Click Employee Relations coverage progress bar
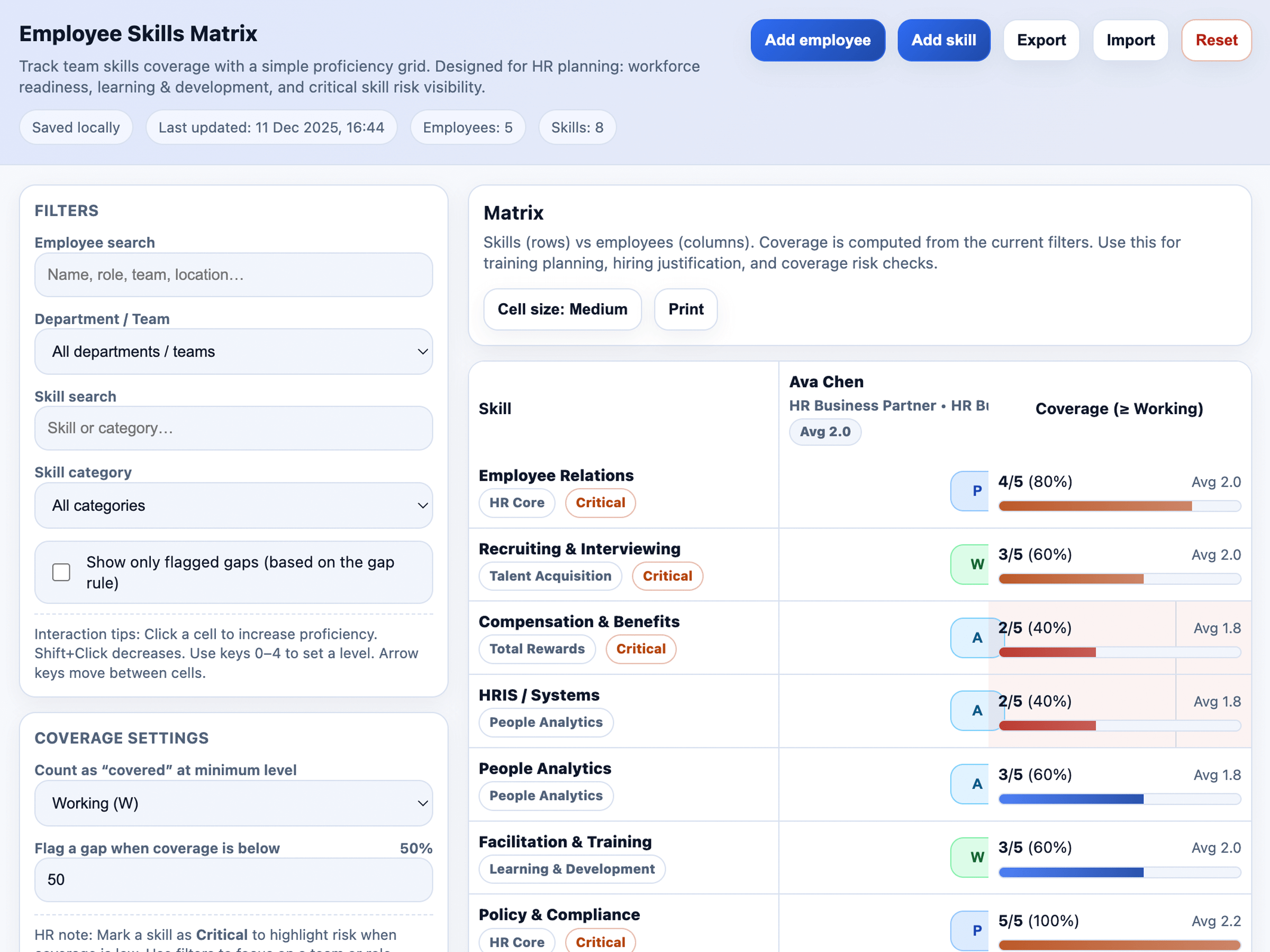 (1119, 506)
